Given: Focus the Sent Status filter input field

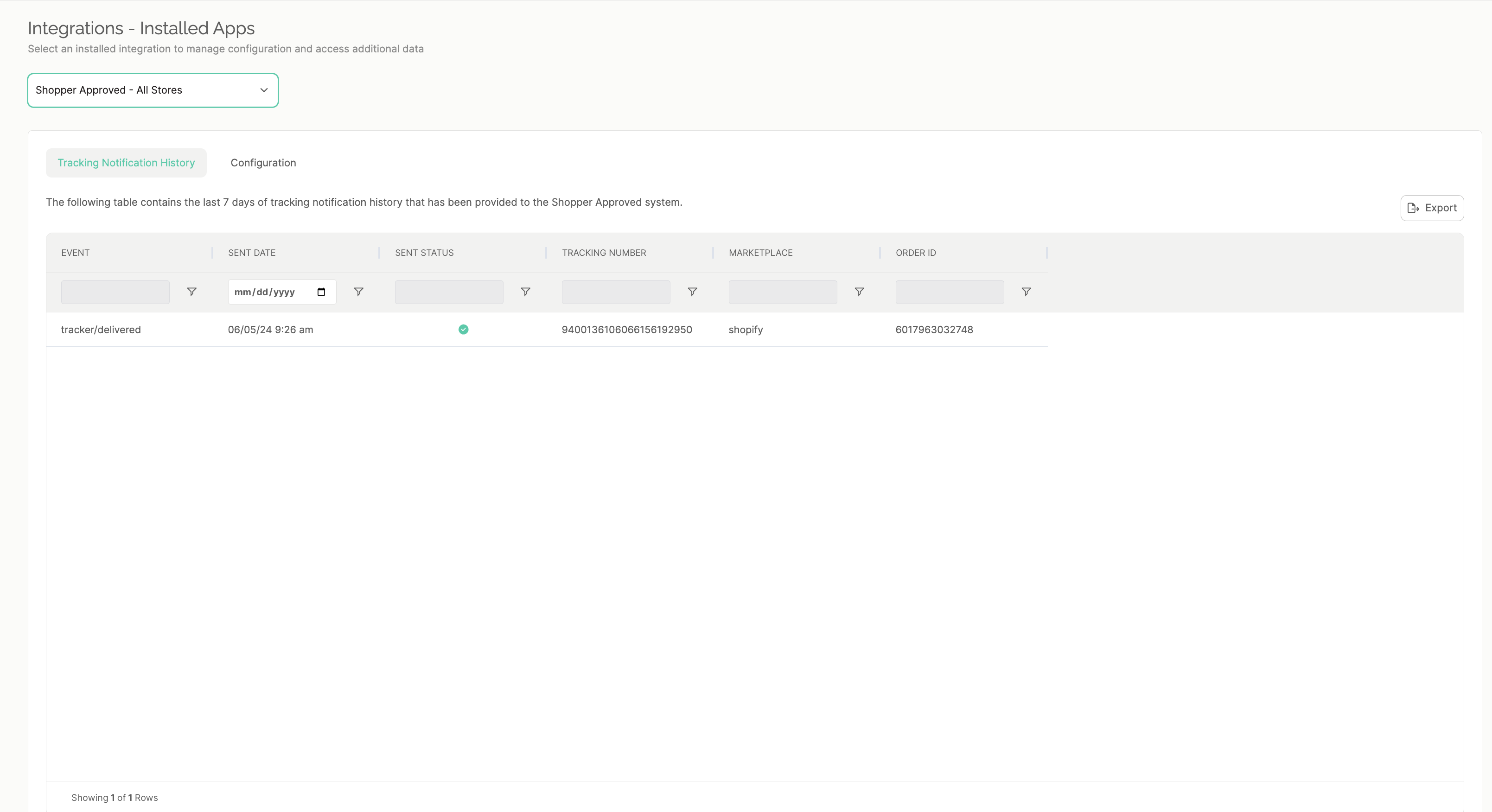Looking at the screenshot, I should tap(449, 292).
